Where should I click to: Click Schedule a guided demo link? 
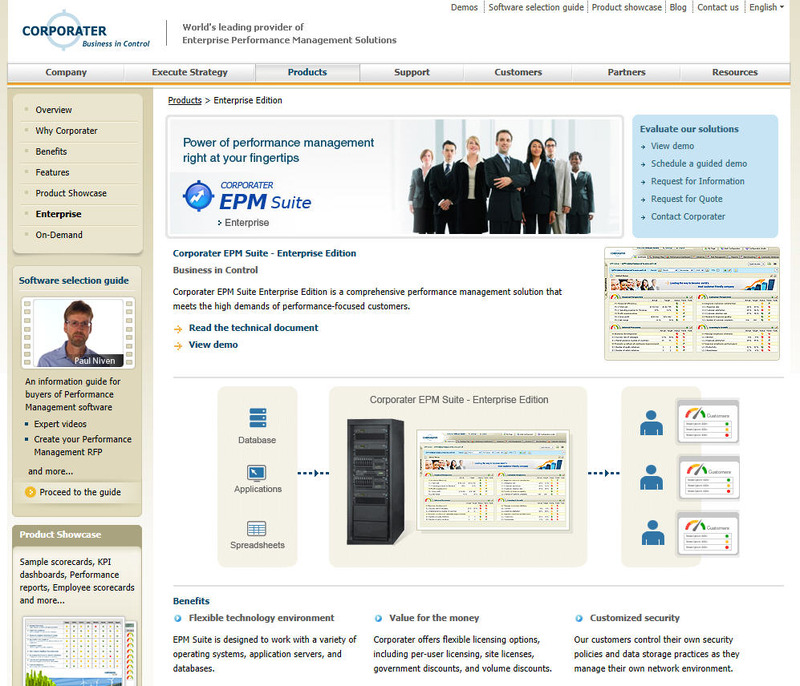pos(699,164)
